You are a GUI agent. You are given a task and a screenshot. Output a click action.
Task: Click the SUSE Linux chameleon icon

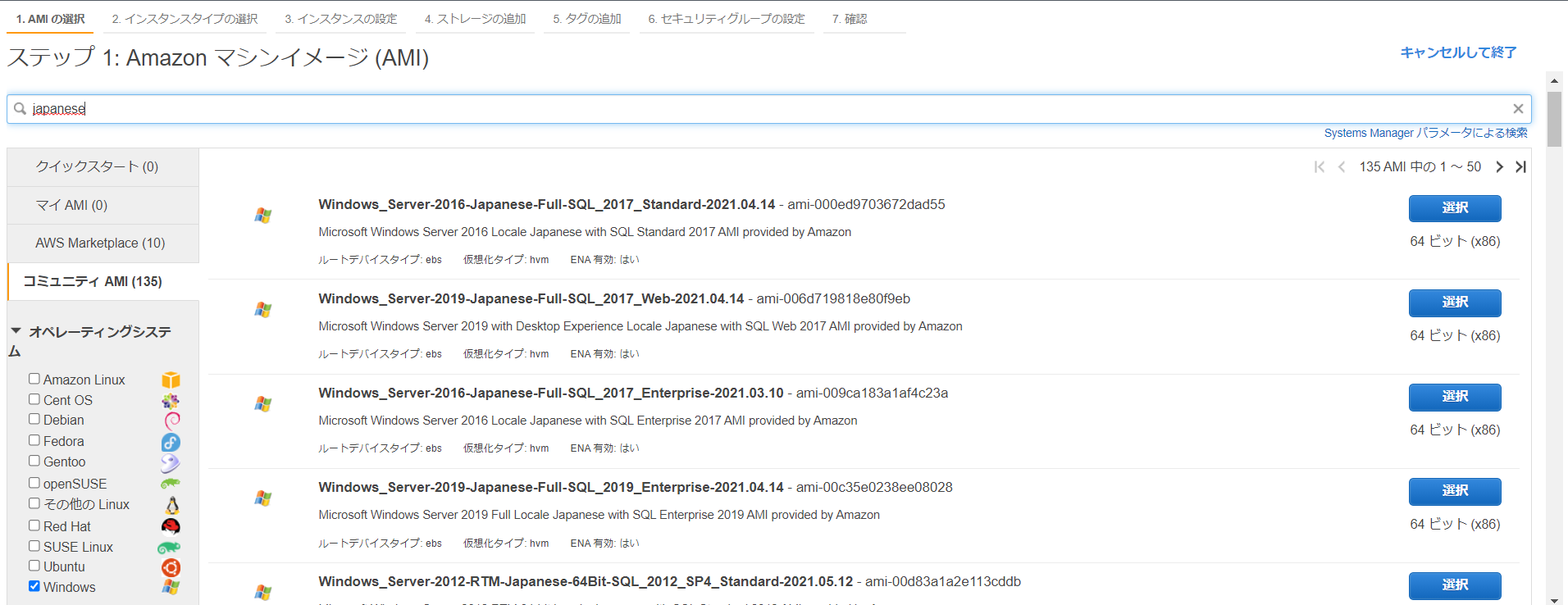[x=169, y=547]
